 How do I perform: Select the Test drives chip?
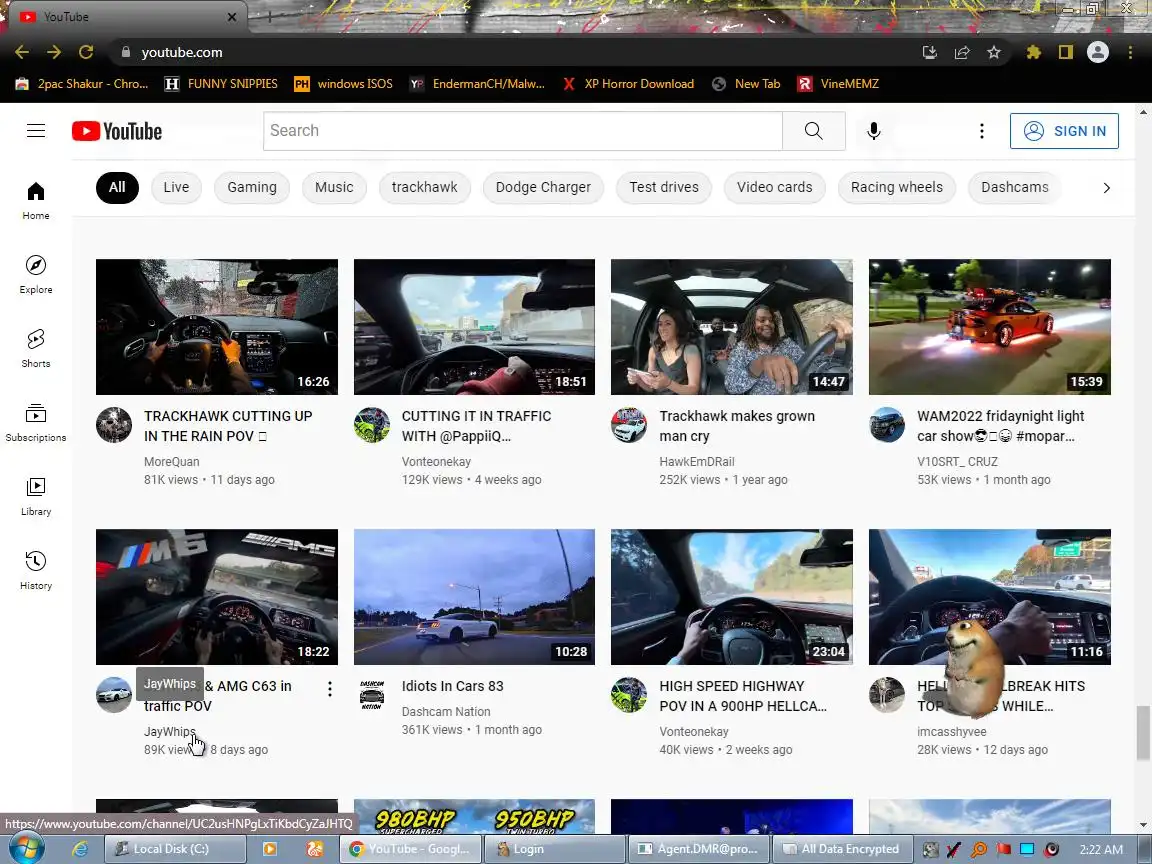coord(664,187)
